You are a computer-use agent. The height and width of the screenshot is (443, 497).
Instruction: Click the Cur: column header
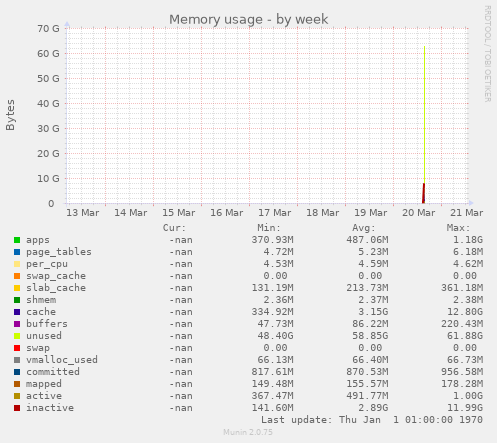click(174, 228)
